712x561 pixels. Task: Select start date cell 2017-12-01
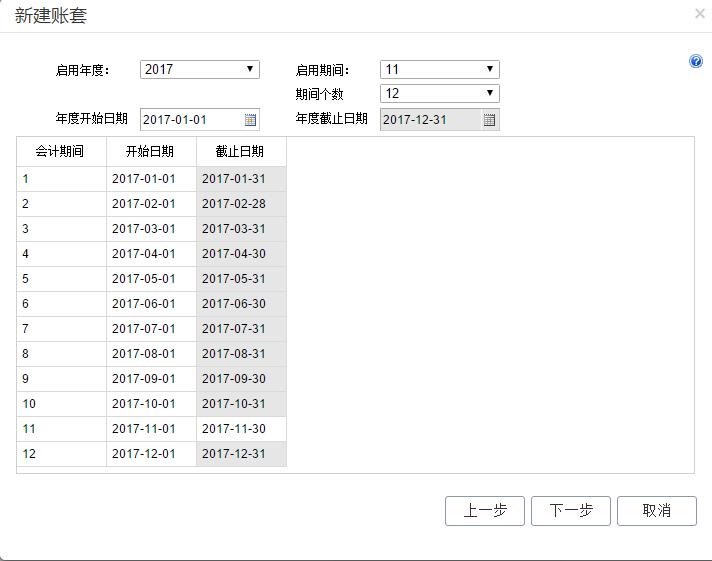(x=151, y=454)
